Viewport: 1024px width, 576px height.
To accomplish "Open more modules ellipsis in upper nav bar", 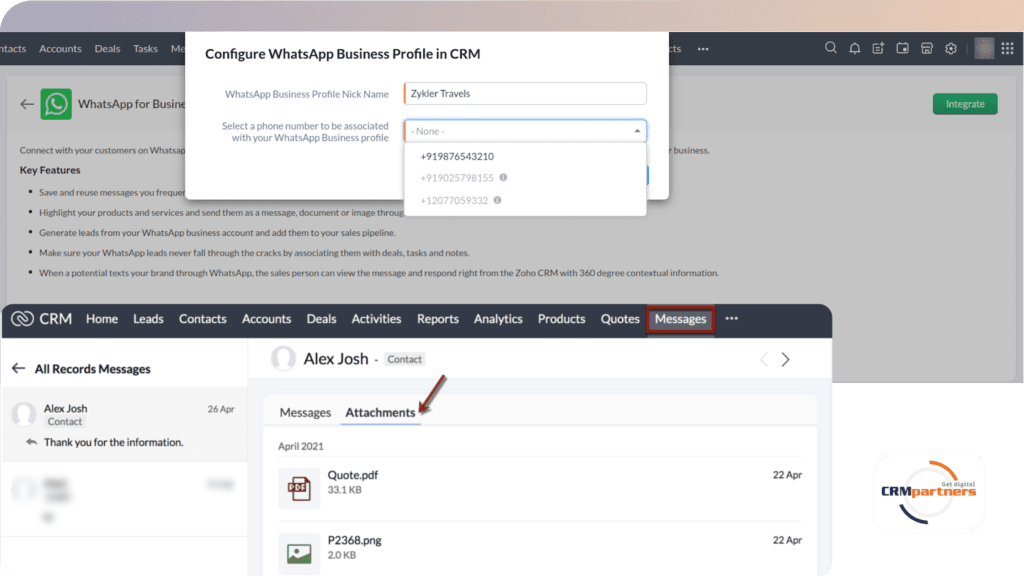I will click(703, 49).
